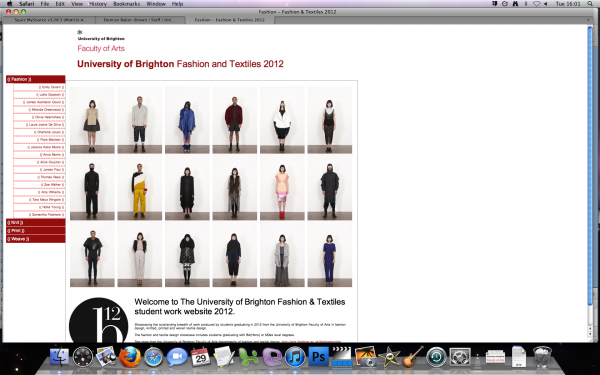
Task: Launch Firefox from the Dock
Action: 130,357
